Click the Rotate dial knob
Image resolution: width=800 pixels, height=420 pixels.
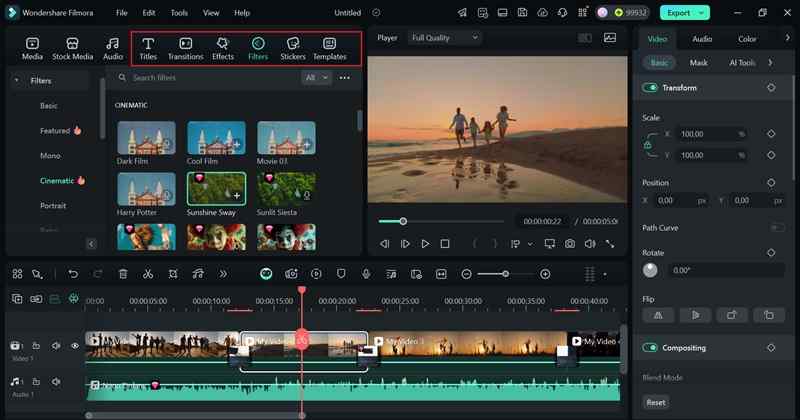click(650, 270)
